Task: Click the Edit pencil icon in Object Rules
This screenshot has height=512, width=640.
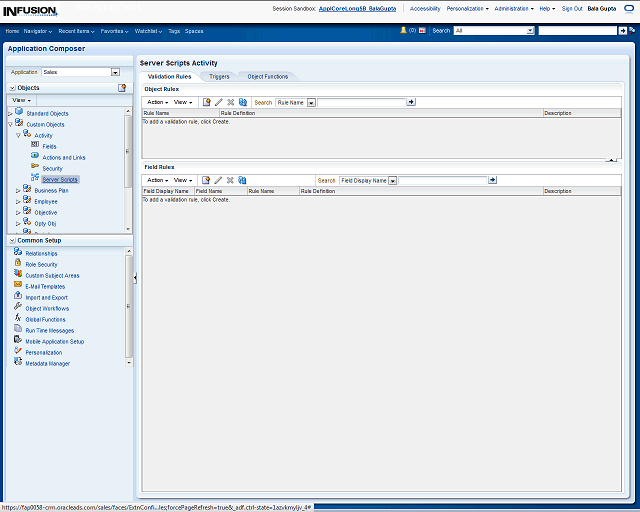Action: (218, 102)
